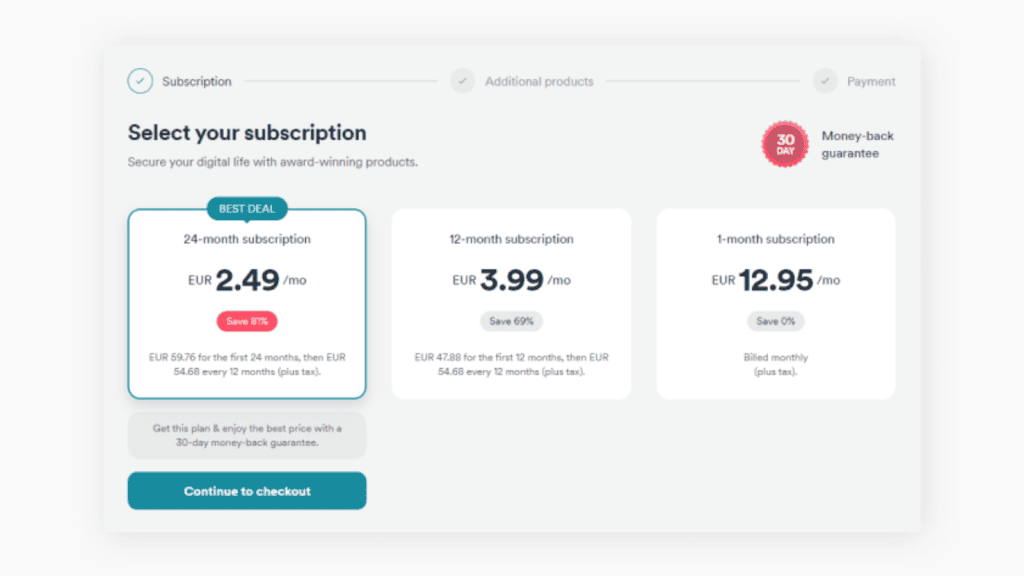Click the Save 0% discount badge
The height and width of the screenshot is (576, 1024).
[776, 321]
